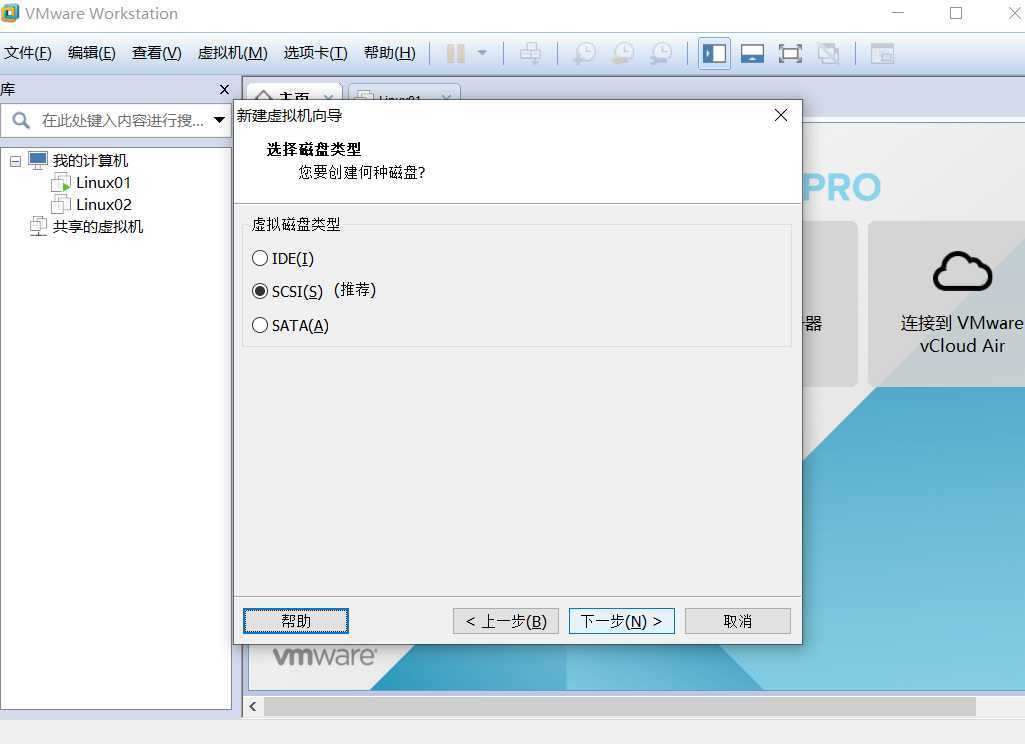This screenshot has width=1025, height=744.
Task: Click the < 上一步(B) back button
Action: point(506,621)
